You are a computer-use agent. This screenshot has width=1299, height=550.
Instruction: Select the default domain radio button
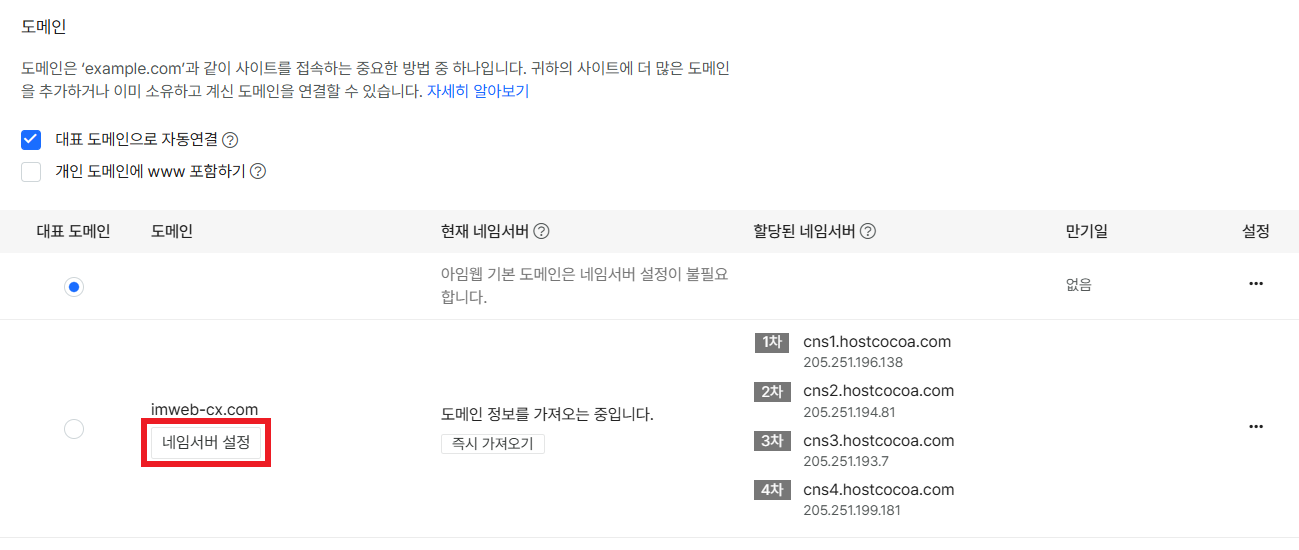pyautogui.click(x=73, y=287)
